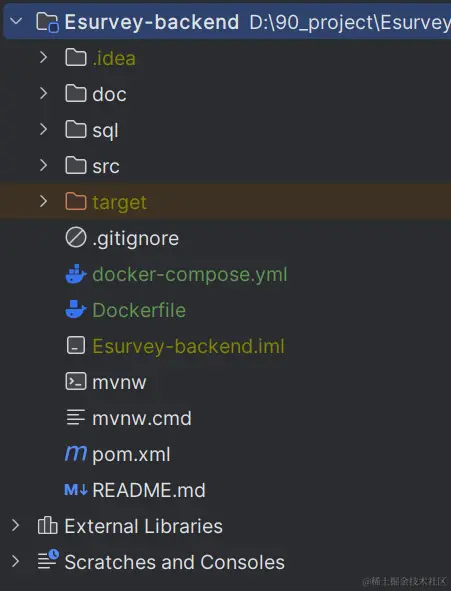451x591 pixels.
Task: Click the mvnw terminal script icon
Action: point(76,381)
